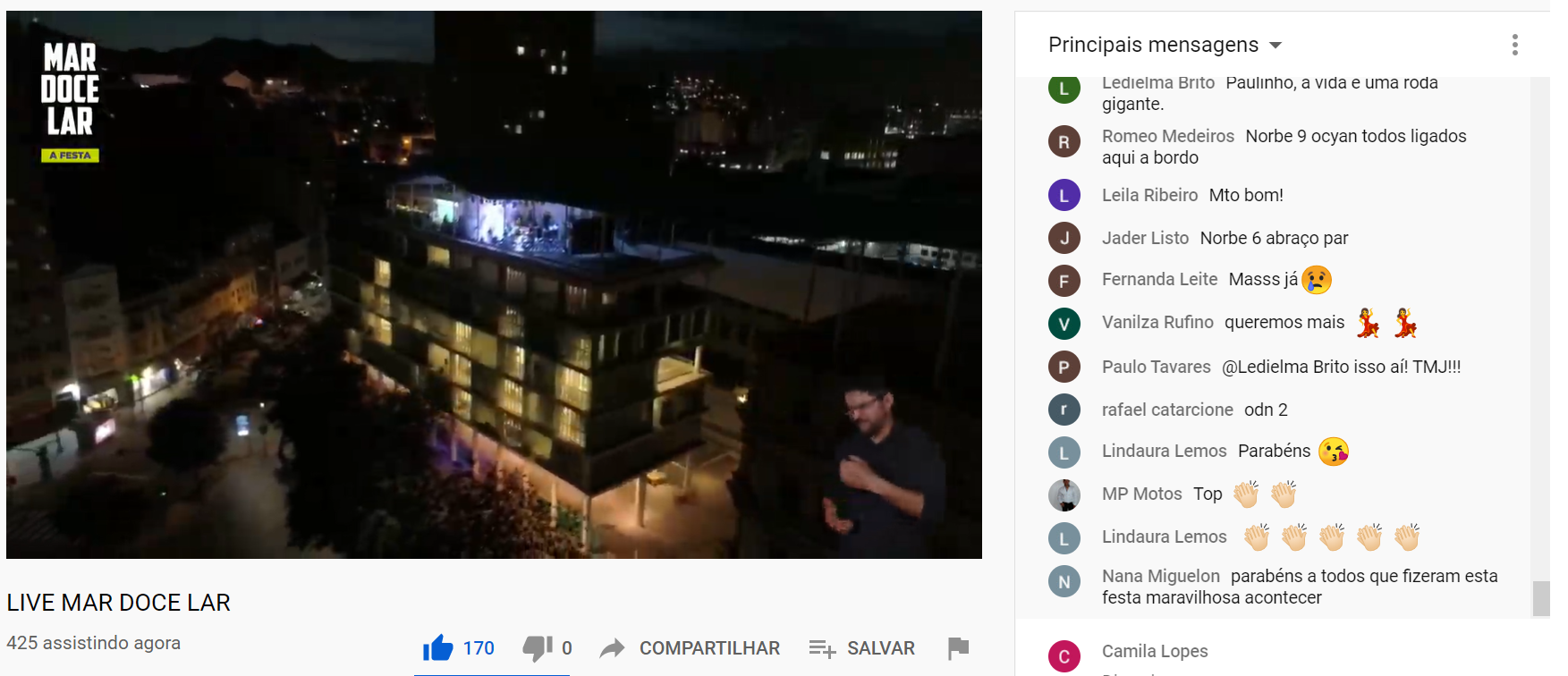Click the thumbs-up like icon
The height and width of the screenshot is (676, 1568).
pos(438,647)
